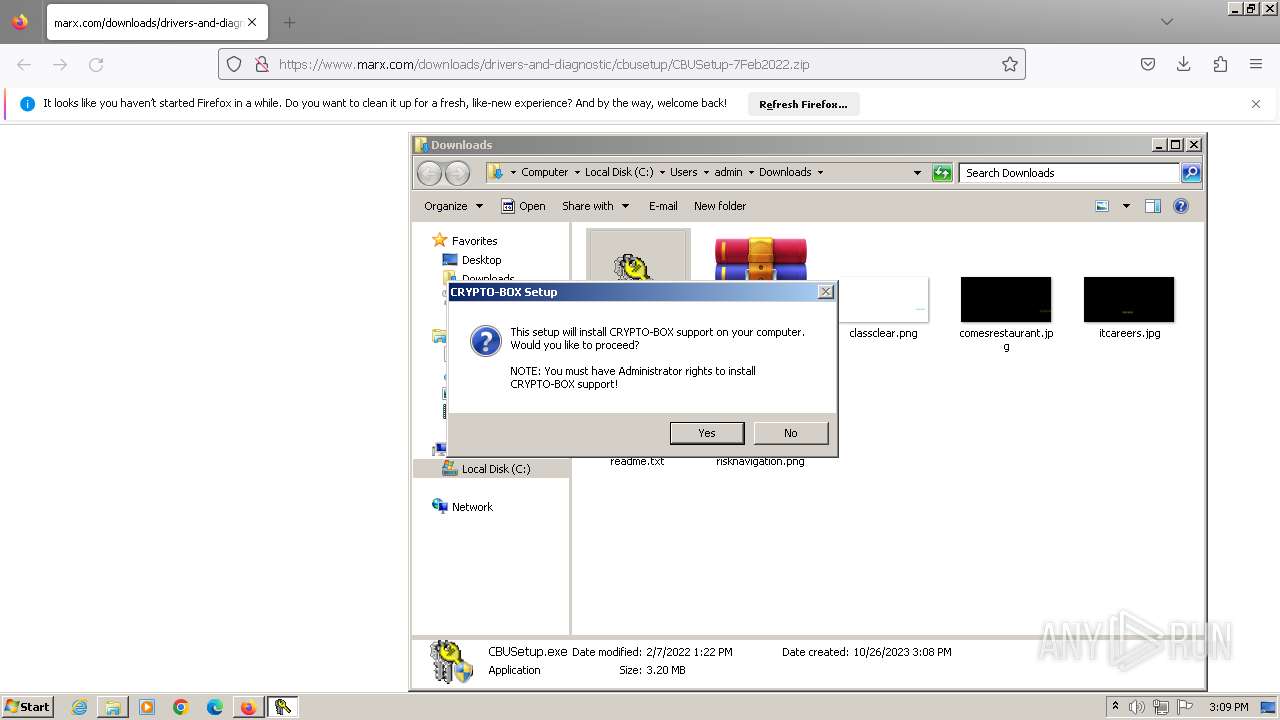The image size is (1280, 720).
Task: Click Yes in CRYPTO-BOX Setup dialog
Action: (707, 433)
